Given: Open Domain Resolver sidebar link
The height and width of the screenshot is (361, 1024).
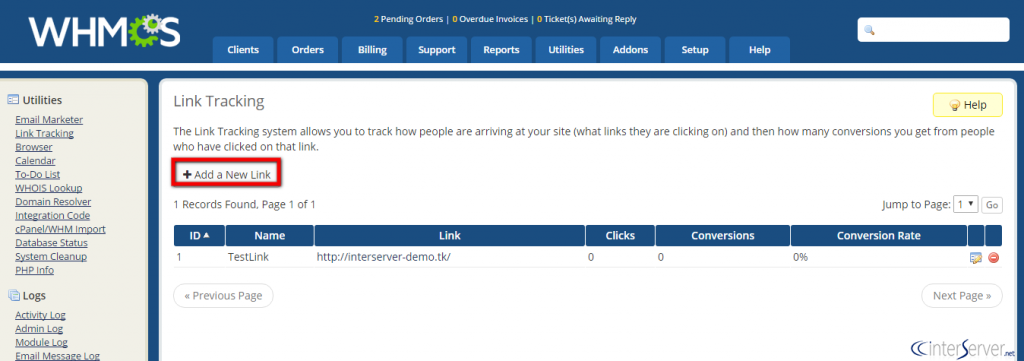Looking at the screenshot, I should (x=54, y=202).
